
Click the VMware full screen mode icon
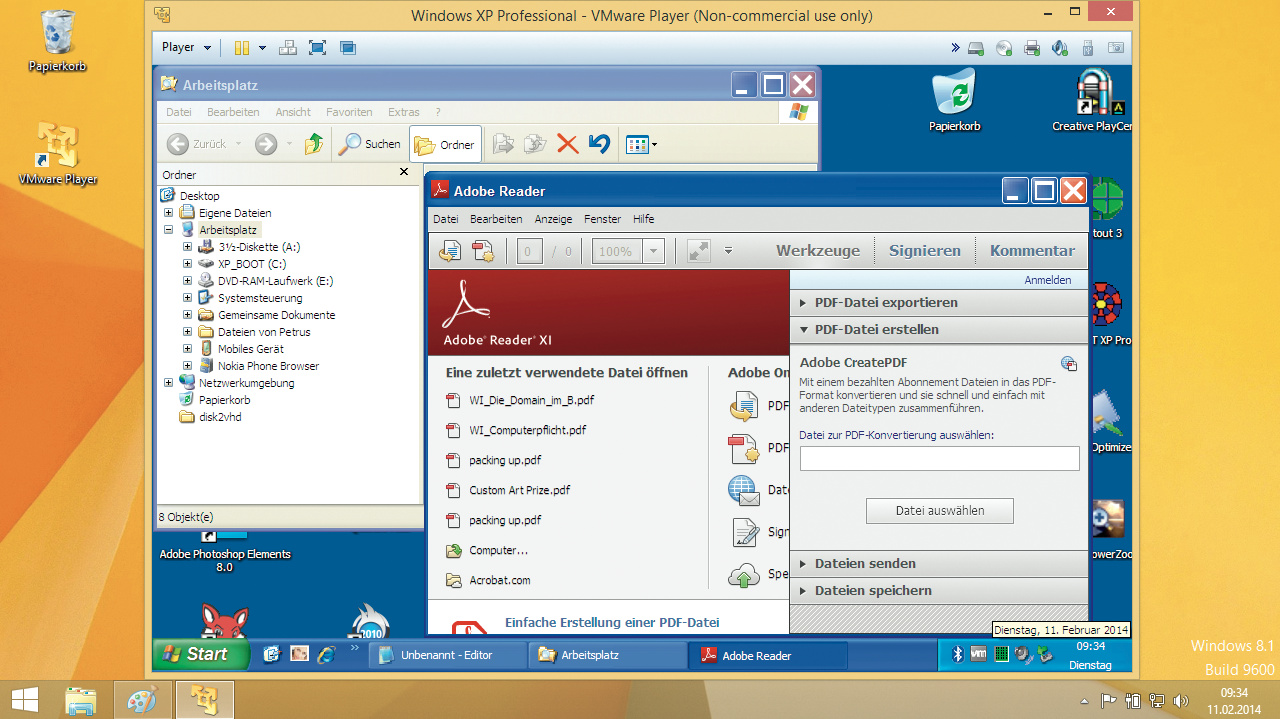(317, 47)
